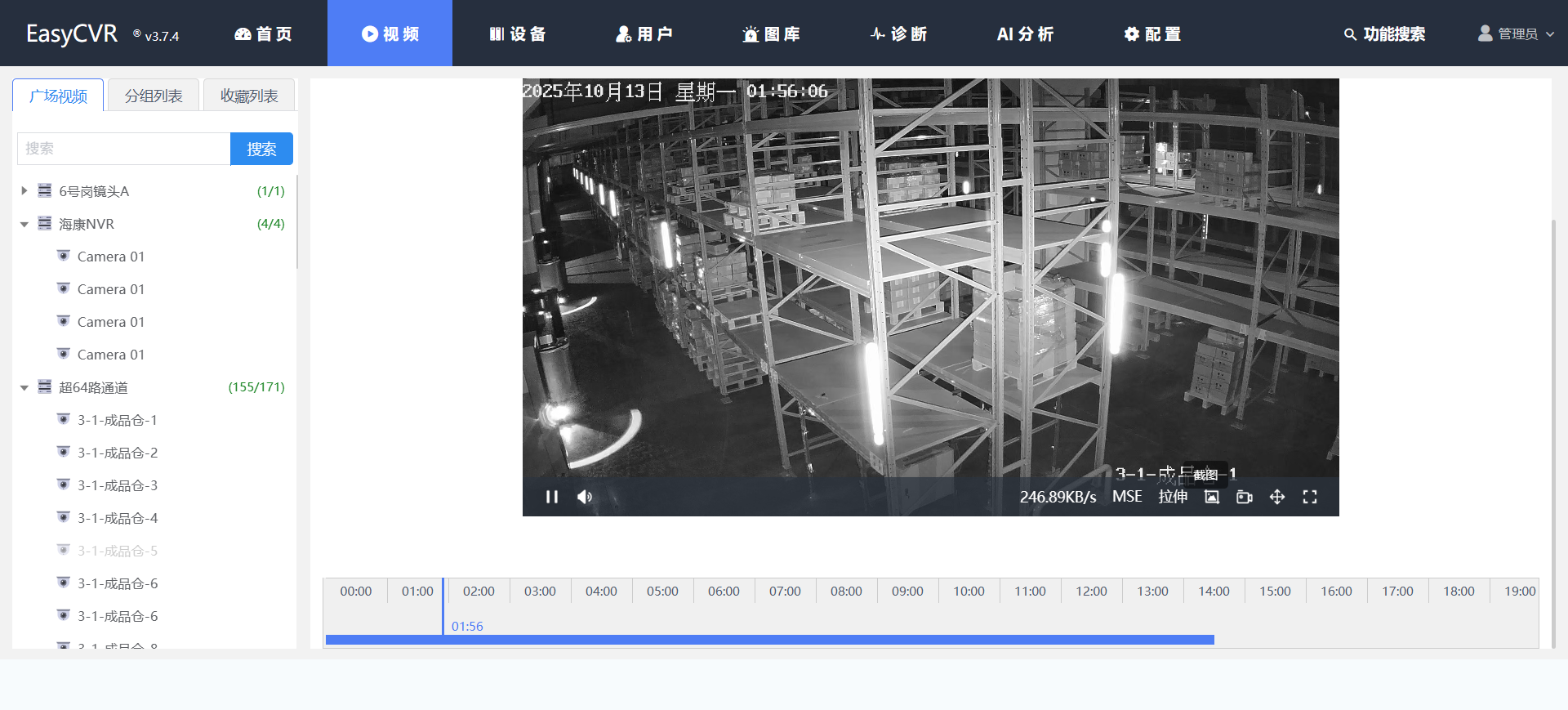
Task: Expand the 6号岗镜头A group
Action: [24, 191]
